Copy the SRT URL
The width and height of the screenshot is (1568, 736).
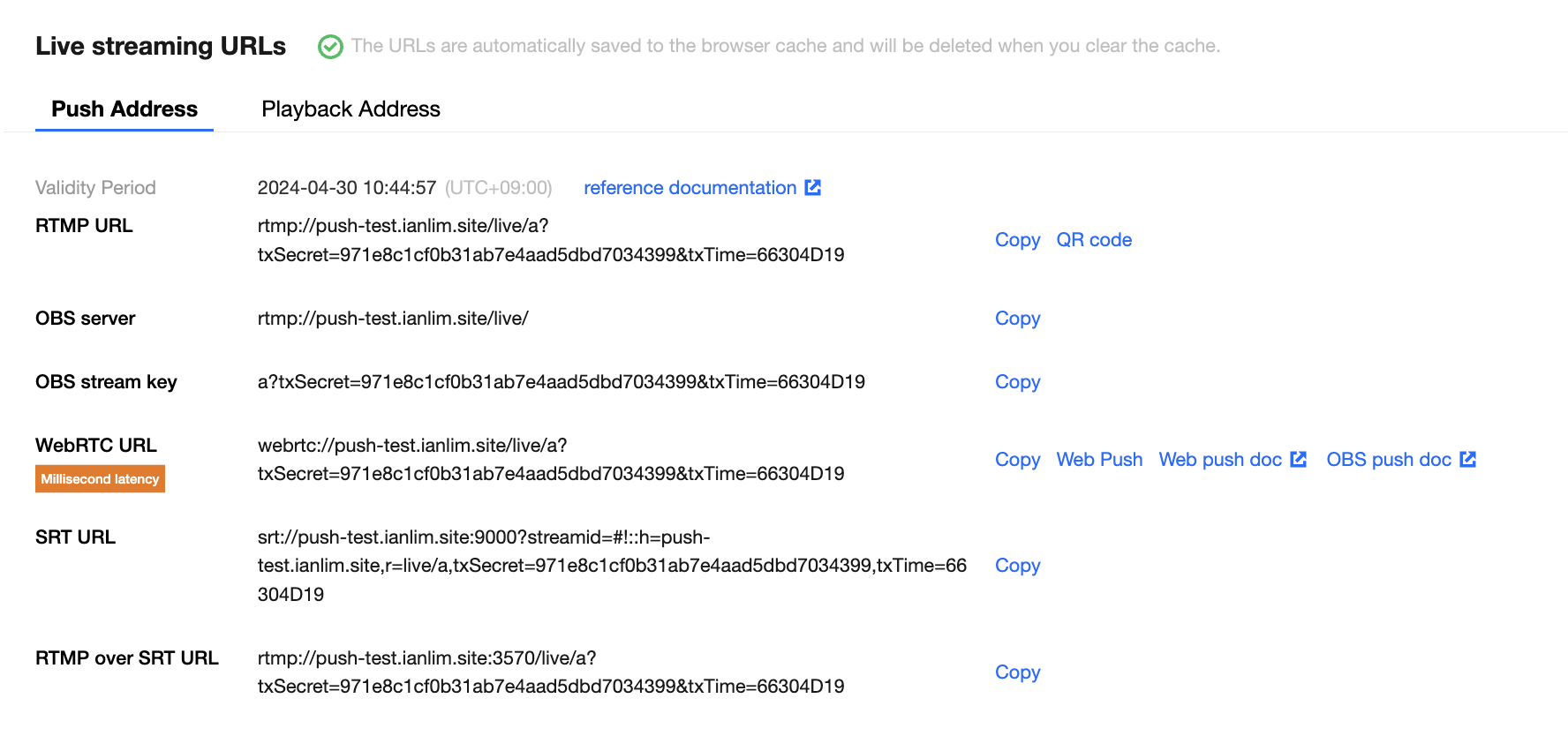(1017, 566)
